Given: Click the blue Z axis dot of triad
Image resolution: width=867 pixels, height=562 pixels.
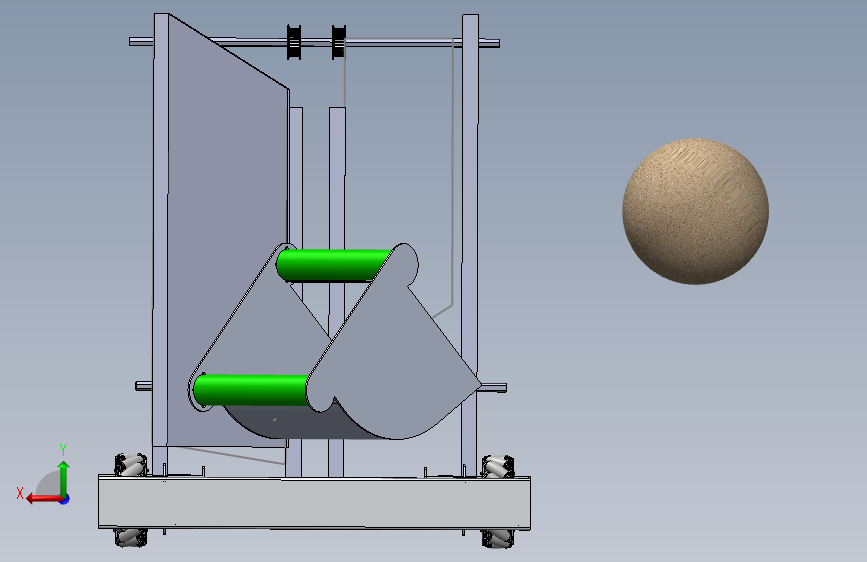Looking at the screenshot, I should [65, 499].
